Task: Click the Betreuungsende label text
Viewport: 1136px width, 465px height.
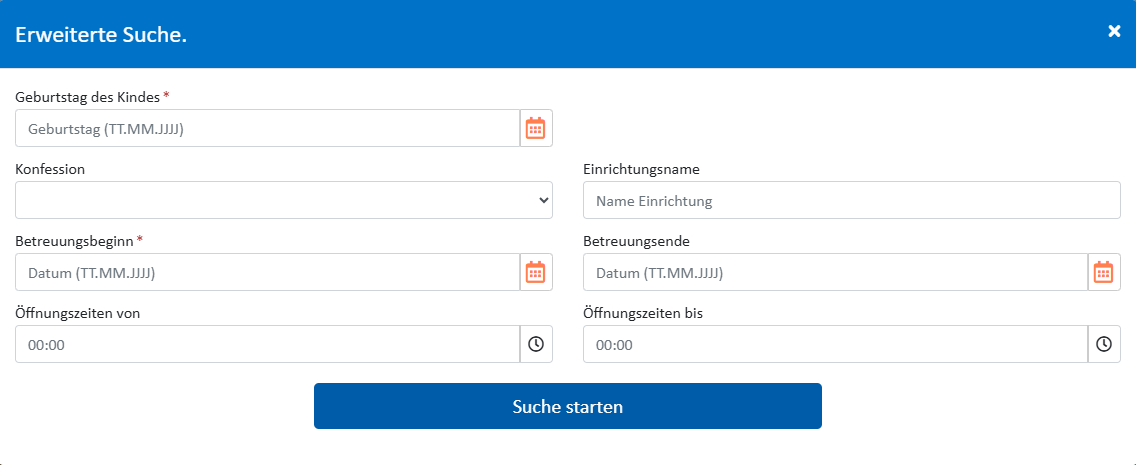Action: [x=636, y=241]
